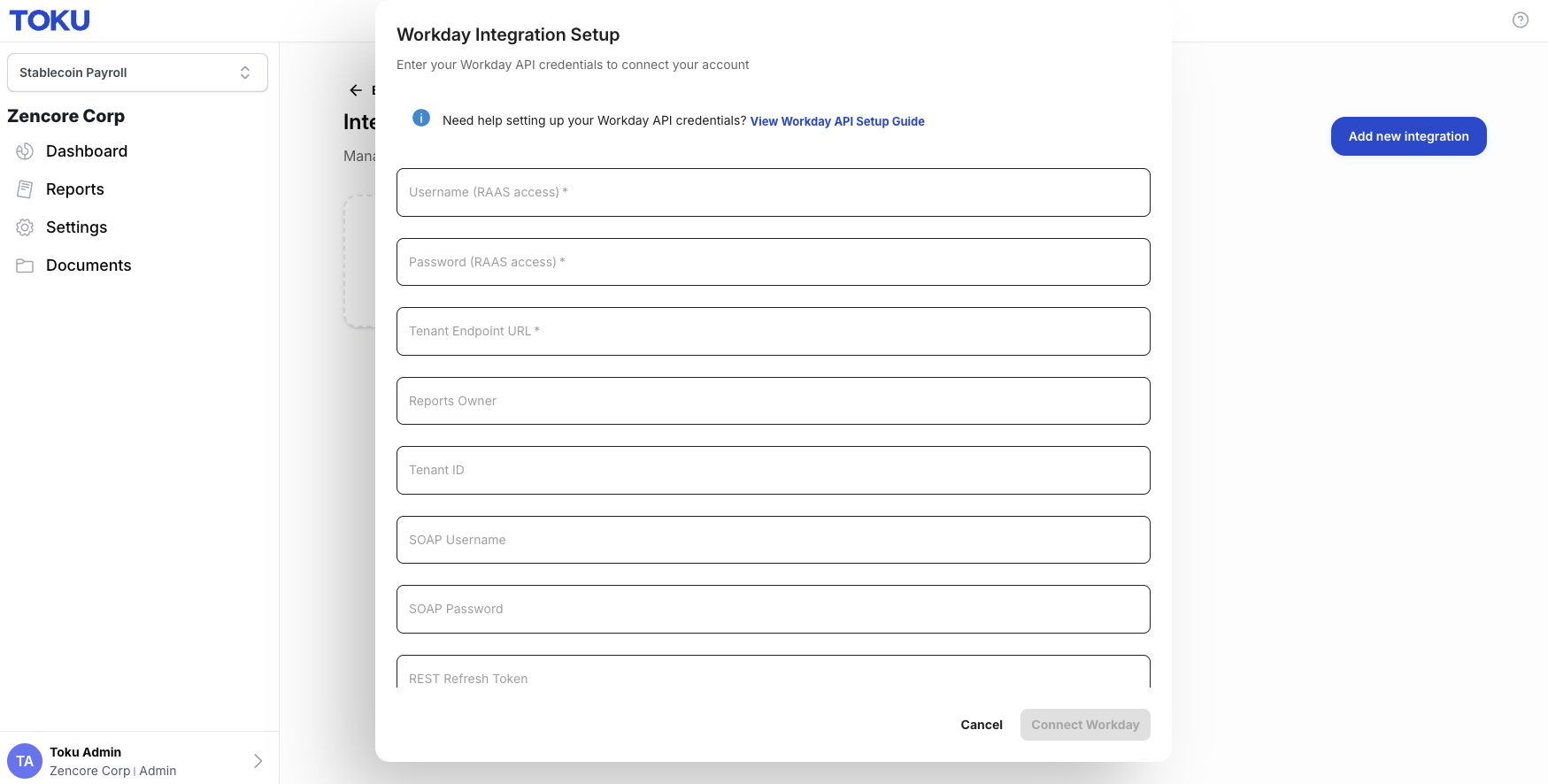
Task: Click the Settings gear icon
Action: tap(25, 227)
